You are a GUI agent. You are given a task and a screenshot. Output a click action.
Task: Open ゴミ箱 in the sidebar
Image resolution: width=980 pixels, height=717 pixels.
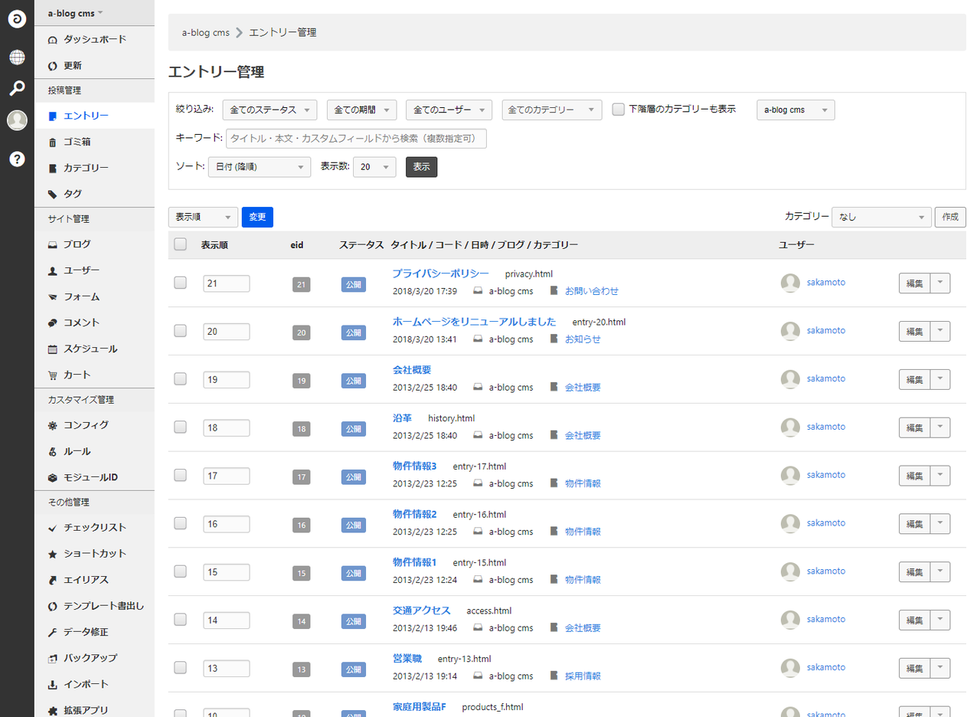(x=78, y=142)
